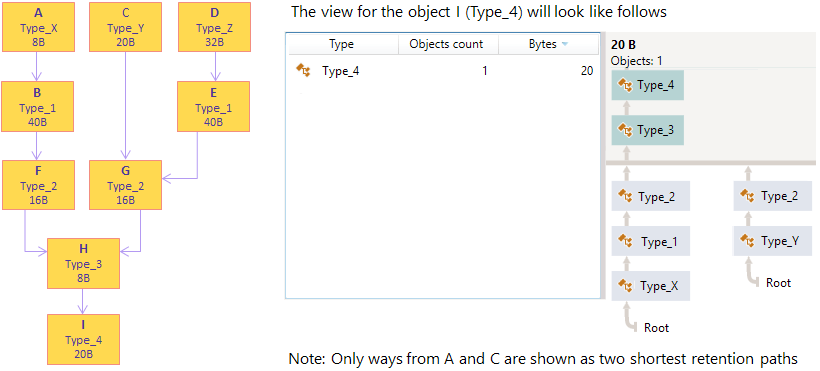The image size is (820, 371).
Task: Select object A Type_X box
Action: click(x=37, y=27)
